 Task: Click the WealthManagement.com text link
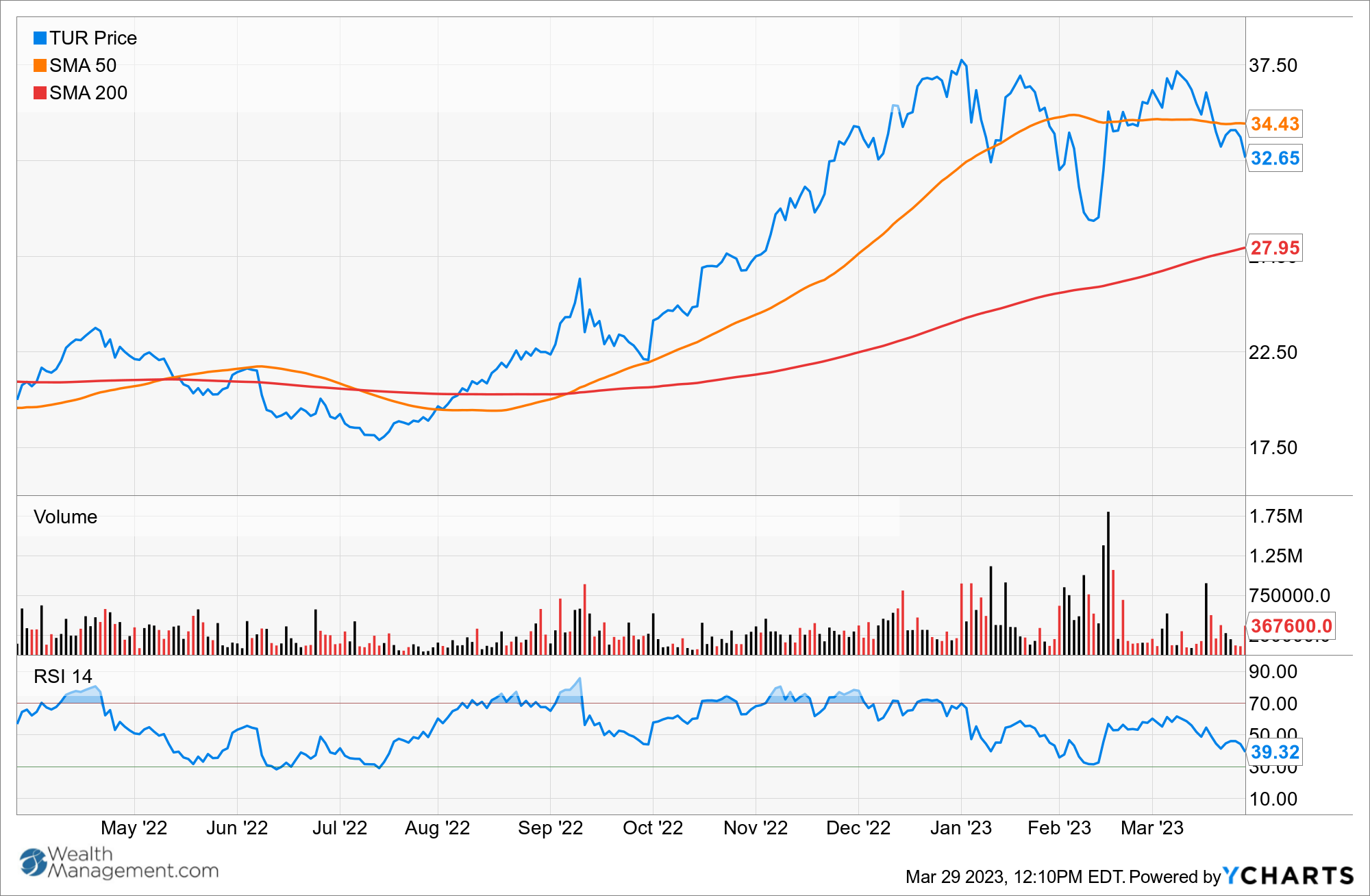[133, 863]
